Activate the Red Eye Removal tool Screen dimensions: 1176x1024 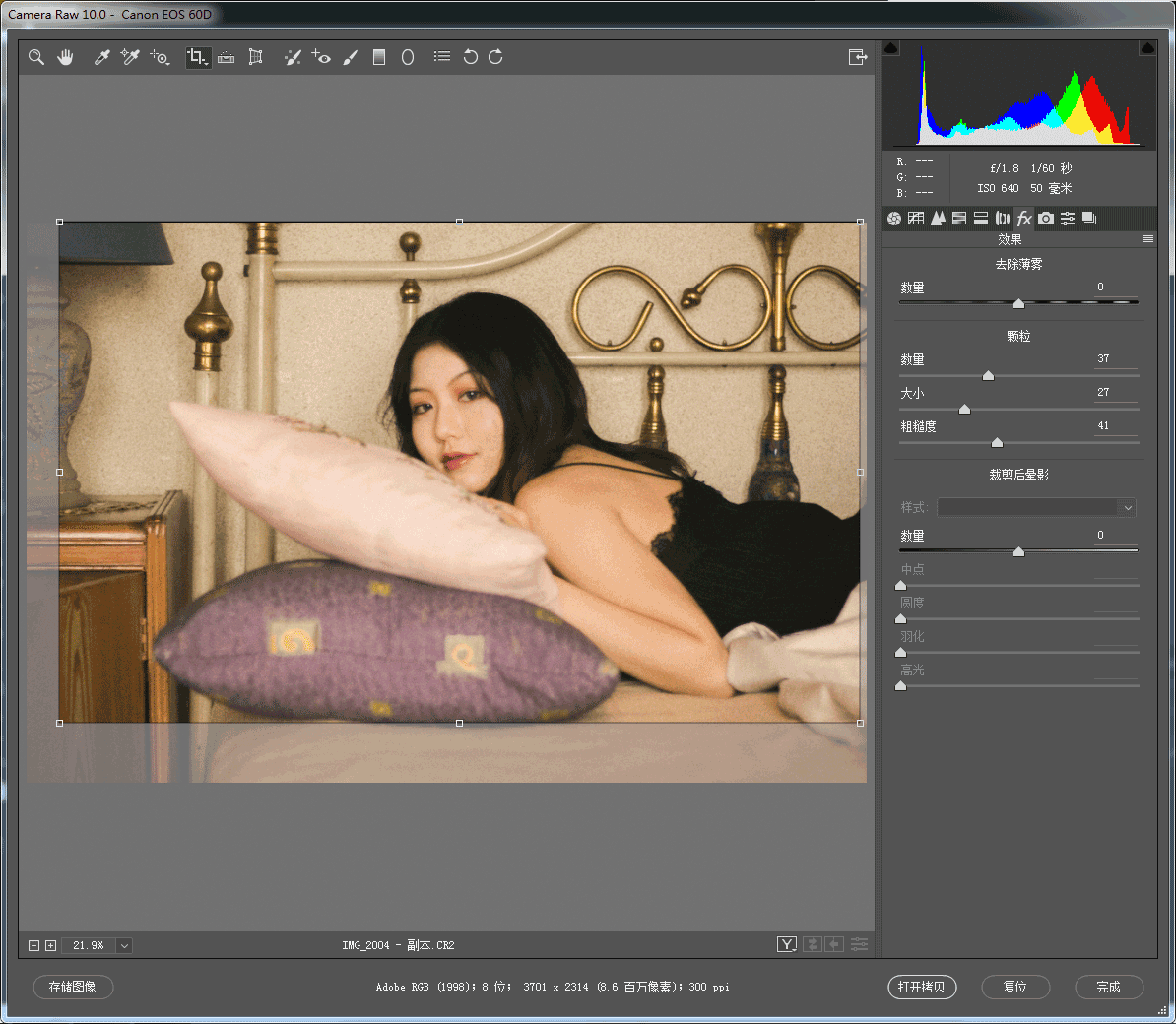pyautogui.click(x=321, y=57)
